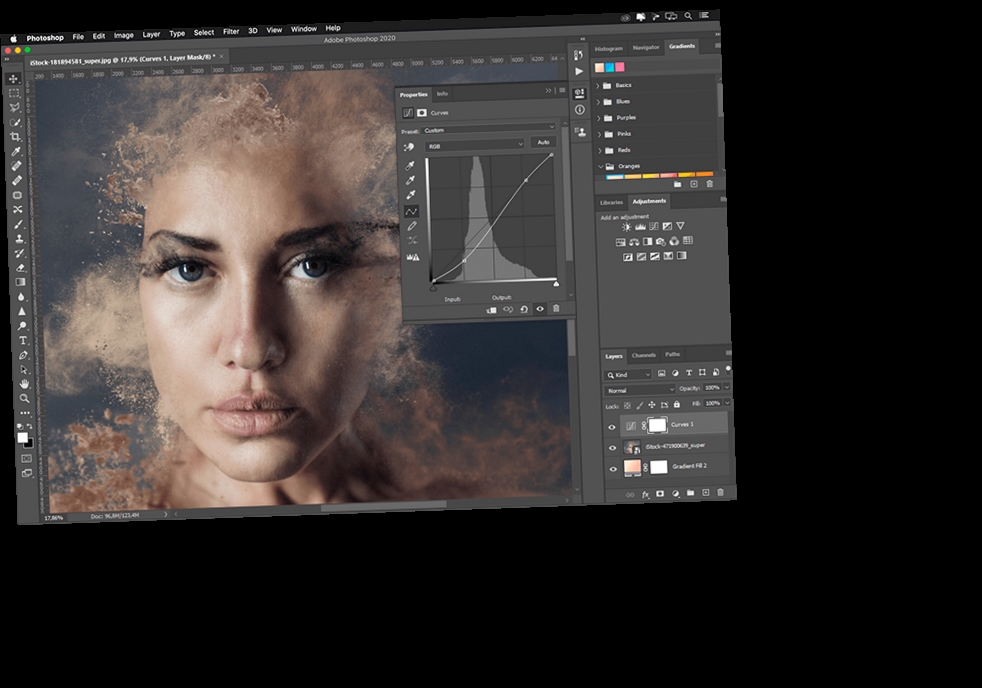Open the RGB channel dropdown
The height and width of the screenshot is (688, 982).
click(475, 144)
